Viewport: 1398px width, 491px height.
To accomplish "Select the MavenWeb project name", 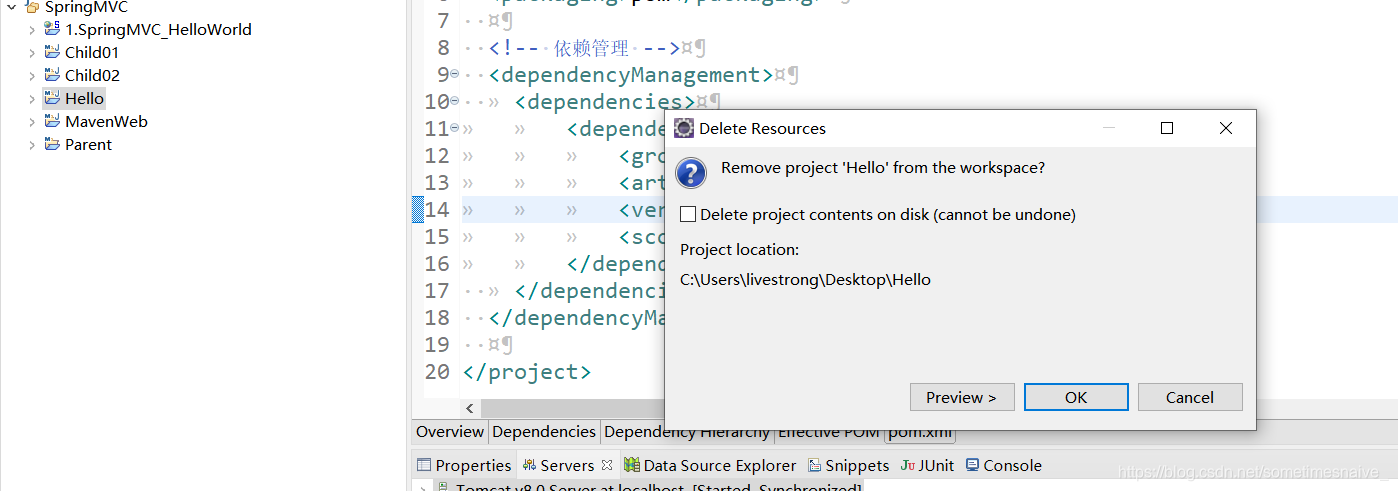I will click(x=106, y=121).
